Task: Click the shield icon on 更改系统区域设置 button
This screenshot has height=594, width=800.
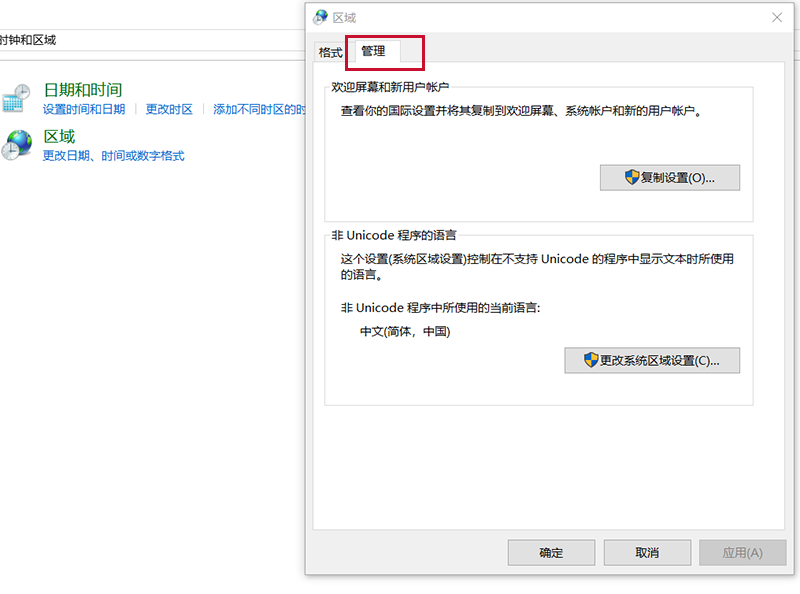Action: pos(591,360)
